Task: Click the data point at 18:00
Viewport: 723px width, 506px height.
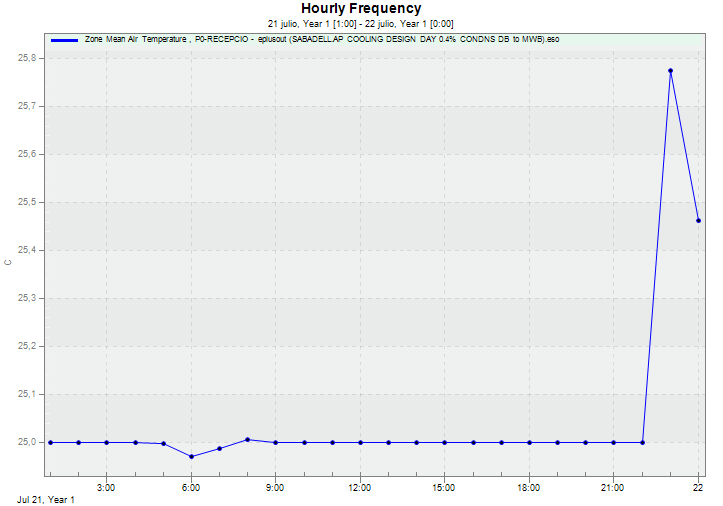Action: [x=529, y=442]
